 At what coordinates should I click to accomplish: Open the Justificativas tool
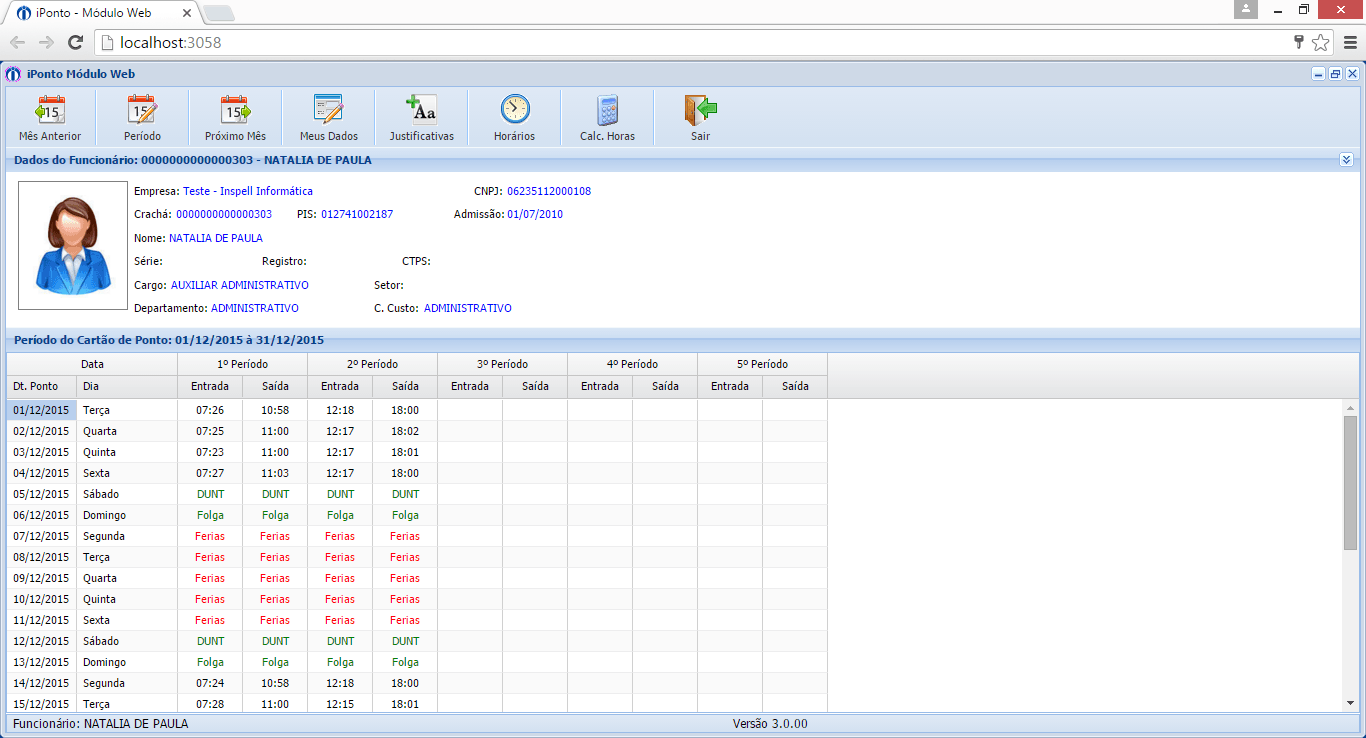click(421, 110)
